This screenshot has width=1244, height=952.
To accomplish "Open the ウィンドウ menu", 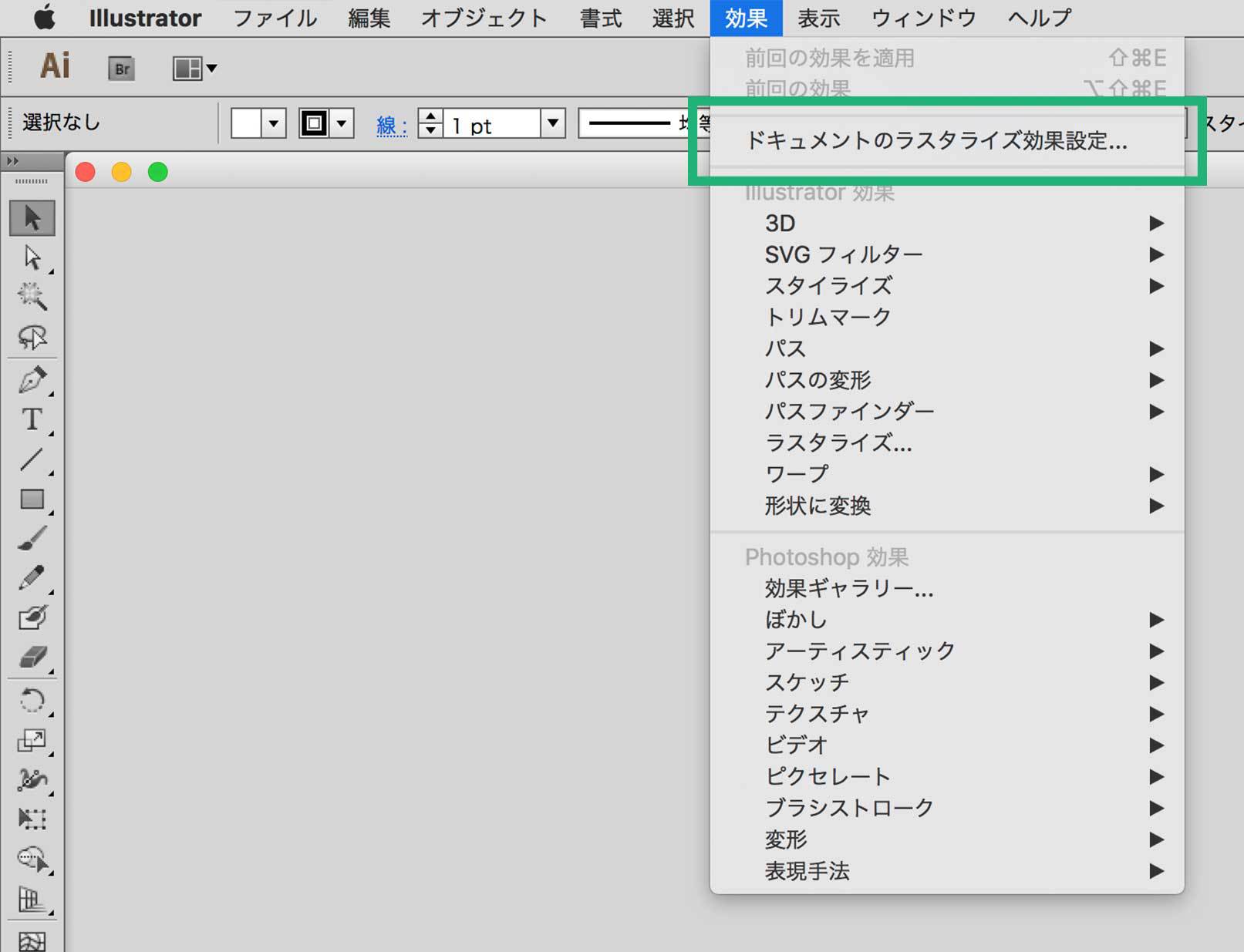I will 923,18.
